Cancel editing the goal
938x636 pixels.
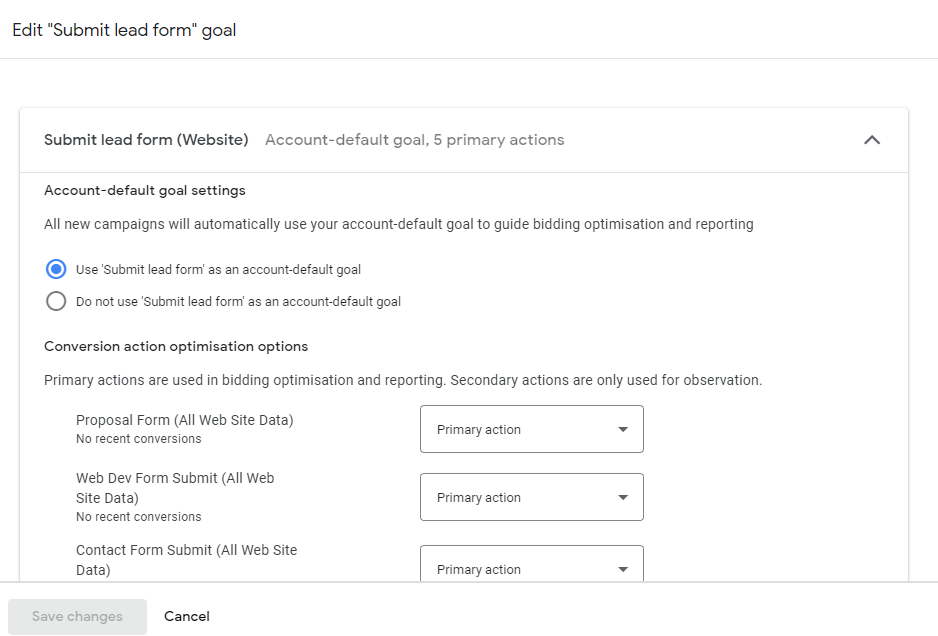pos(187,616)
